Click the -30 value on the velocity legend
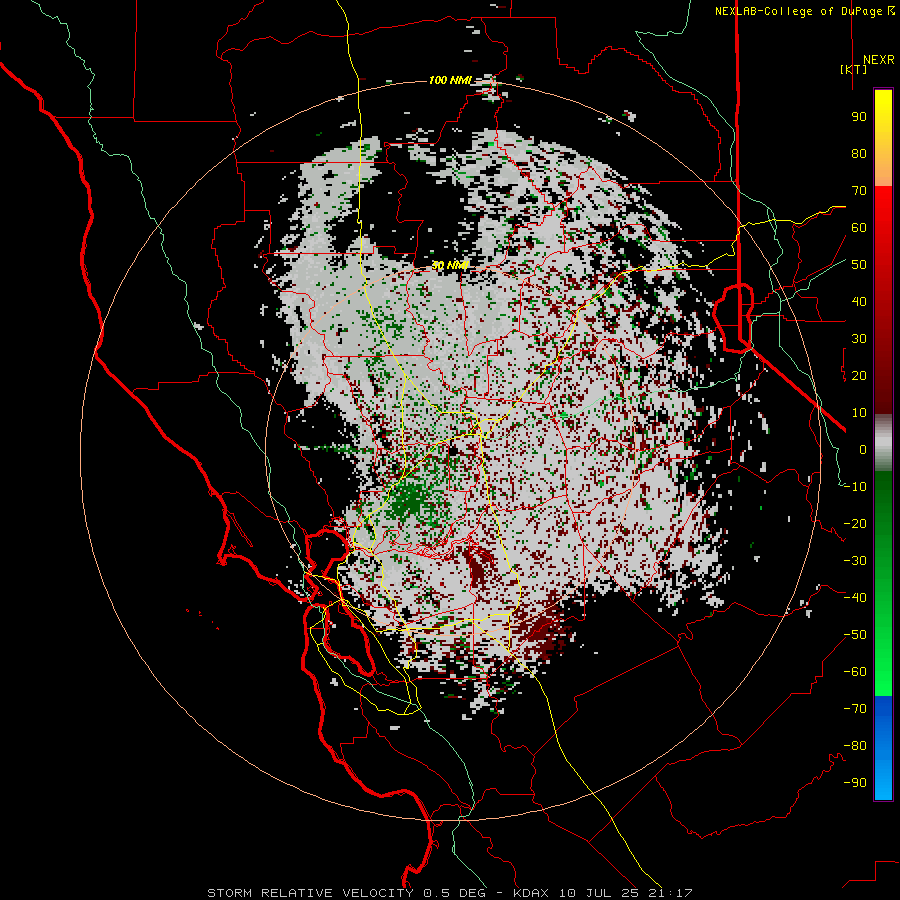 tap(855, 561)
